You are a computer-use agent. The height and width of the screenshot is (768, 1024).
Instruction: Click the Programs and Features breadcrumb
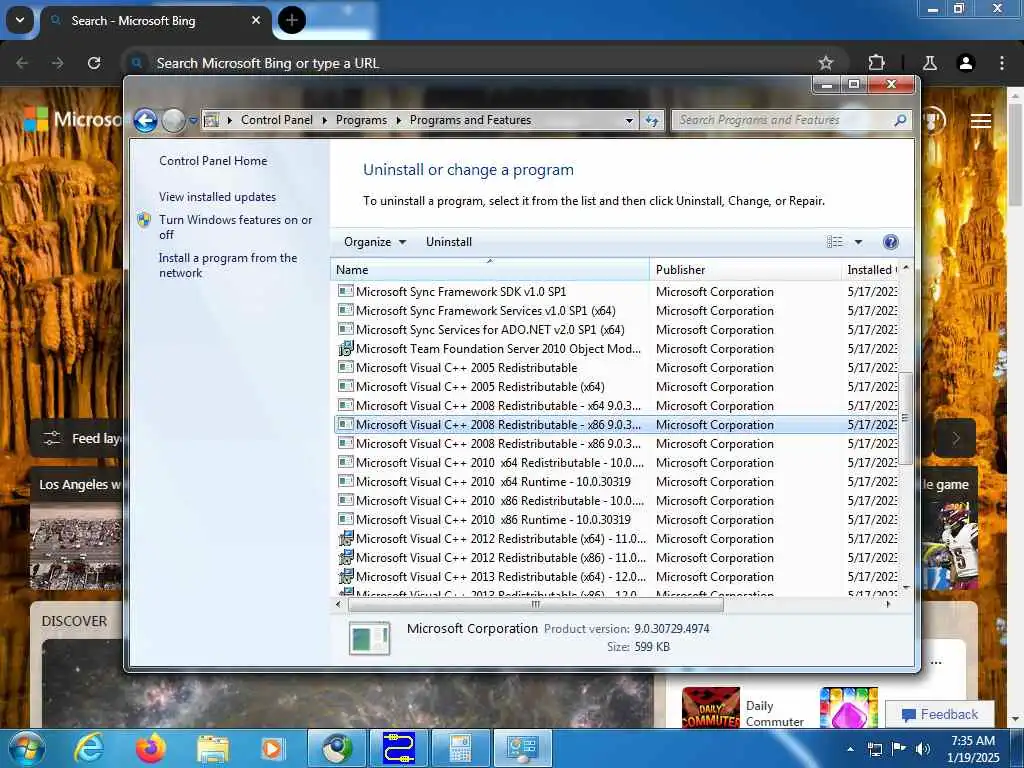(x=470, y=120)
